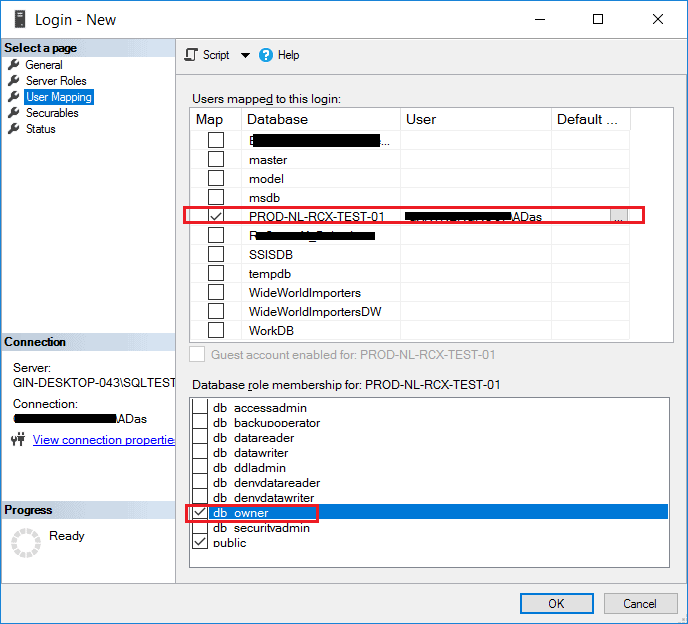Tick the WideWorldImporters Map checkbox
The height and width of the screenshot is (624, 688).
216,292
